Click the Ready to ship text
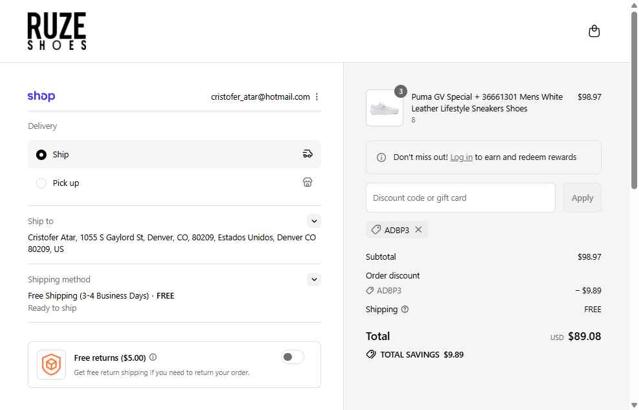This screenshot has width=639, height=410. pyautogui.click(x=52, y=308)
